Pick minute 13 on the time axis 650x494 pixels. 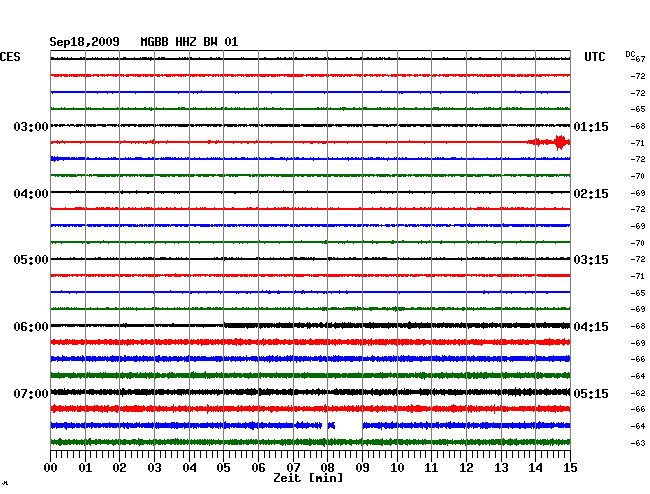(x=501, y=467)
